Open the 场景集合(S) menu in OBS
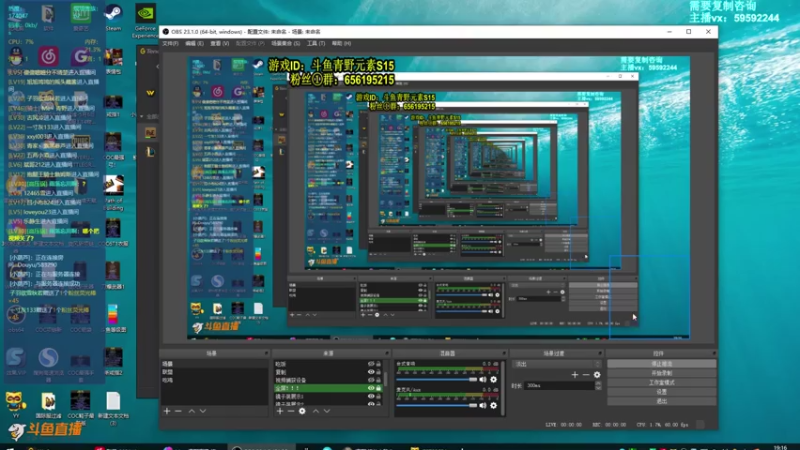Image resolution: width=800 pixels, height=450 pixels. click(x=286, y=44)
